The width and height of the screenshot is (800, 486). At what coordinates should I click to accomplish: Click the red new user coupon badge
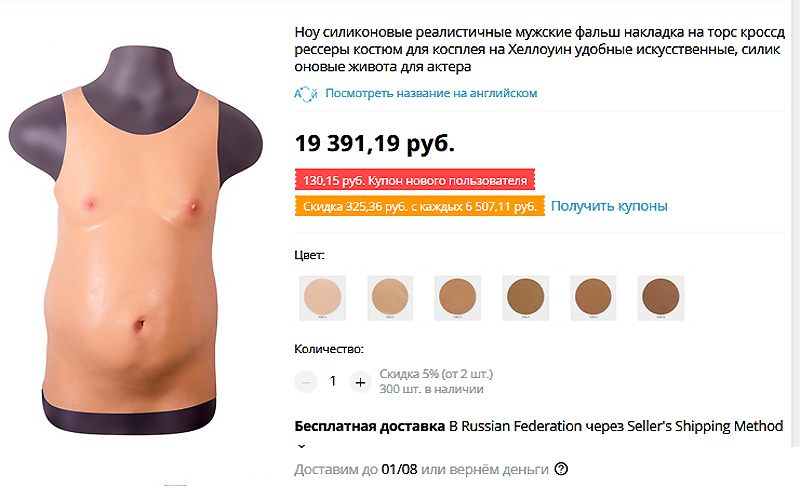click(x=415, y=180)
